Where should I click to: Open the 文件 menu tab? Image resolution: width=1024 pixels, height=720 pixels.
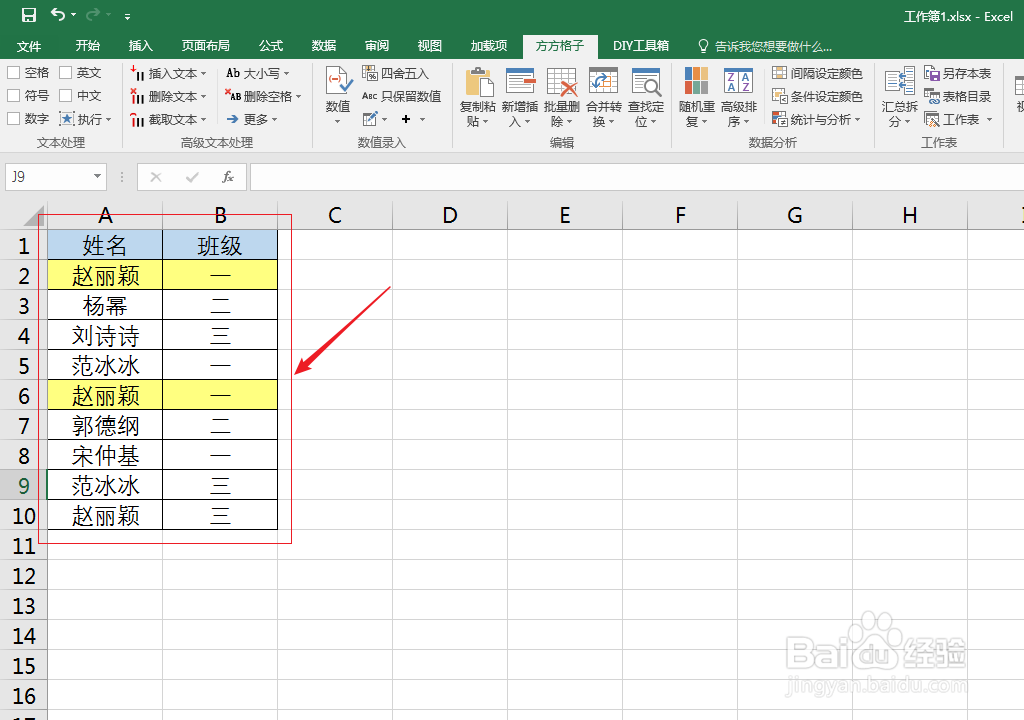(29, 46)
